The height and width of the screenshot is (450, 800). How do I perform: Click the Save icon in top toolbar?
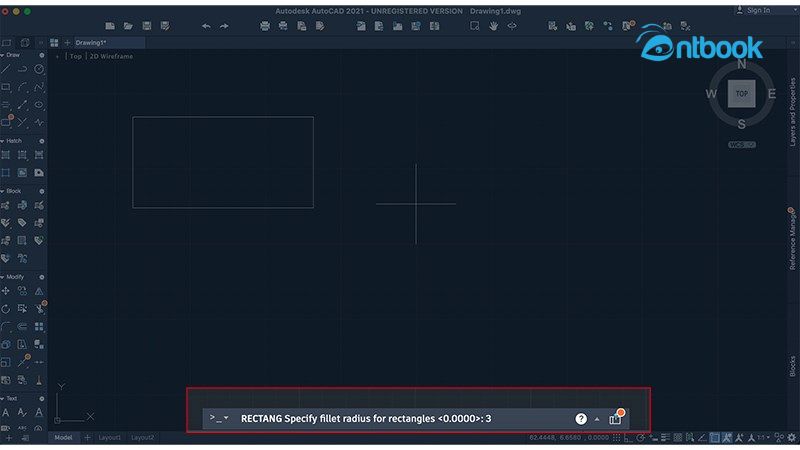tap(146, 26)
